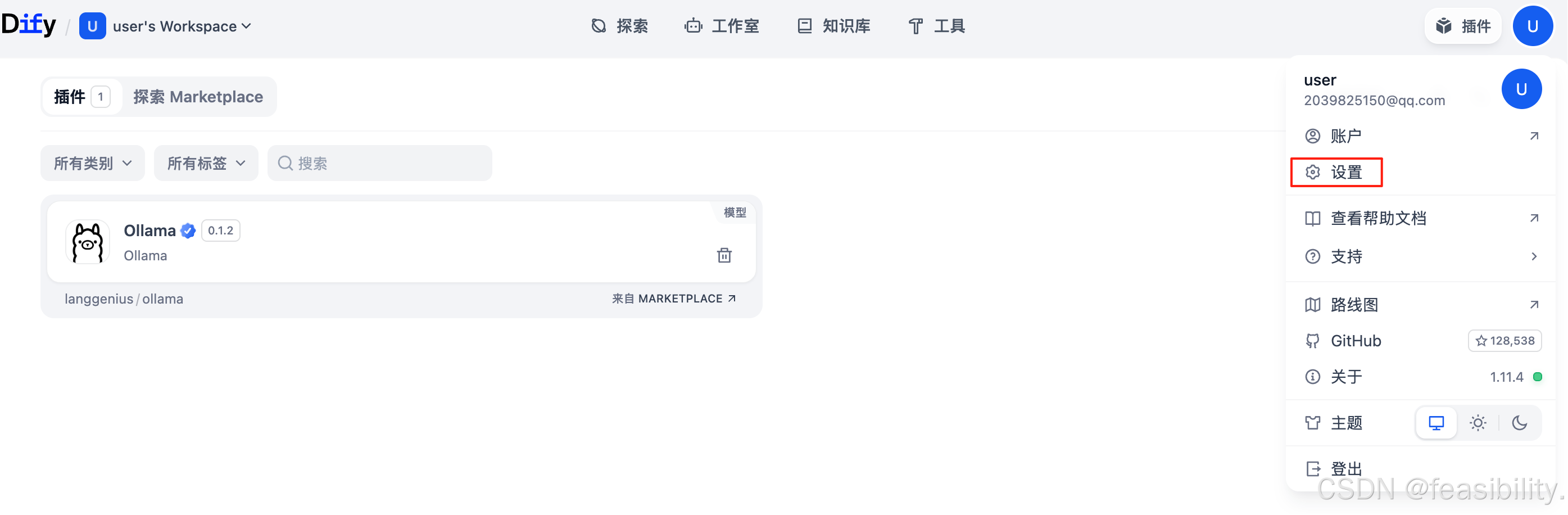Click the 探索 compass icon

point(599,26)
